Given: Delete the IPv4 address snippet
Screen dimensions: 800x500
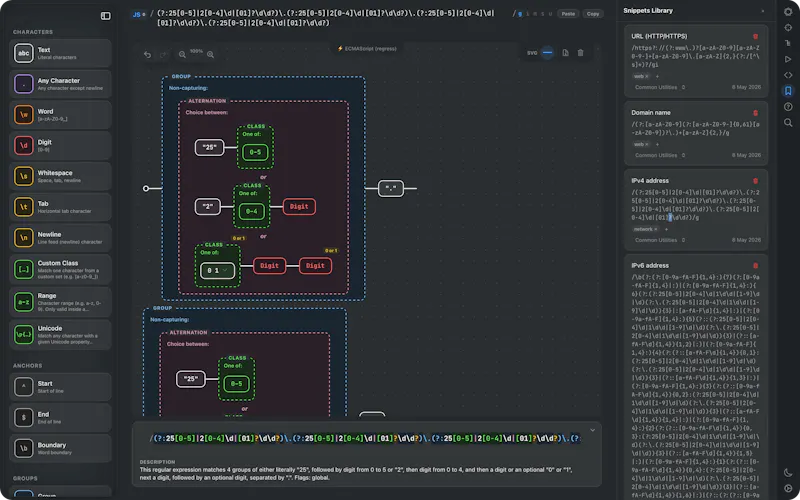Looking at the screenshot, I should [756, 181].
